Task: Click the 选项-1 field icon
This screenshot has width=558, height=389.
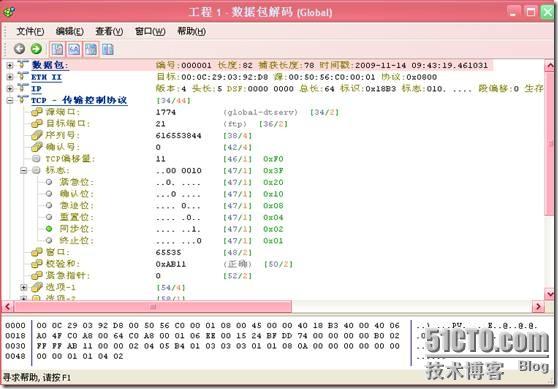Action: point(37,287)
